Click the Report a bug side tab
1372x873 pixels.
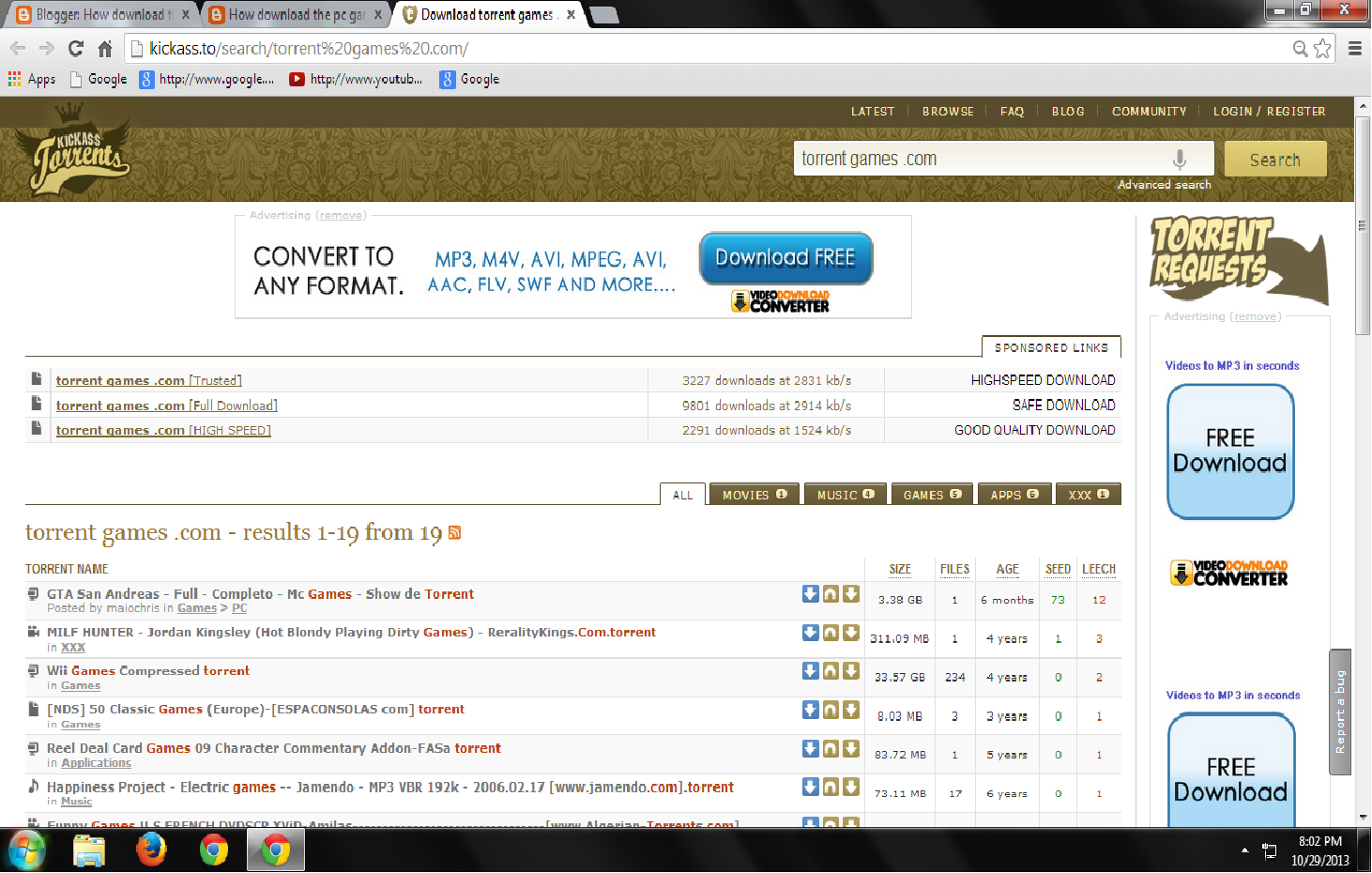click(x=1340, y=712)
